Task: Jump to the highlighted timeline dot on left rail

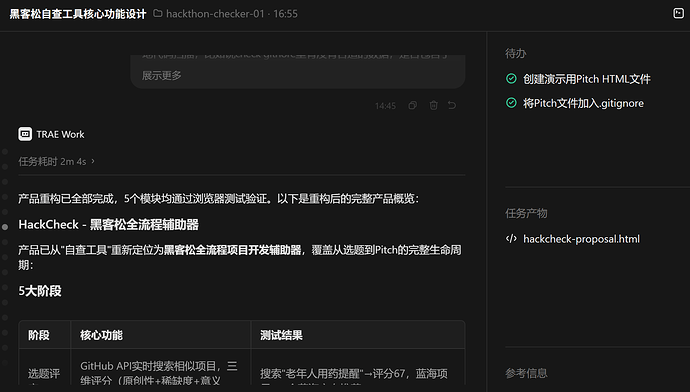Action: click(5, 227)
